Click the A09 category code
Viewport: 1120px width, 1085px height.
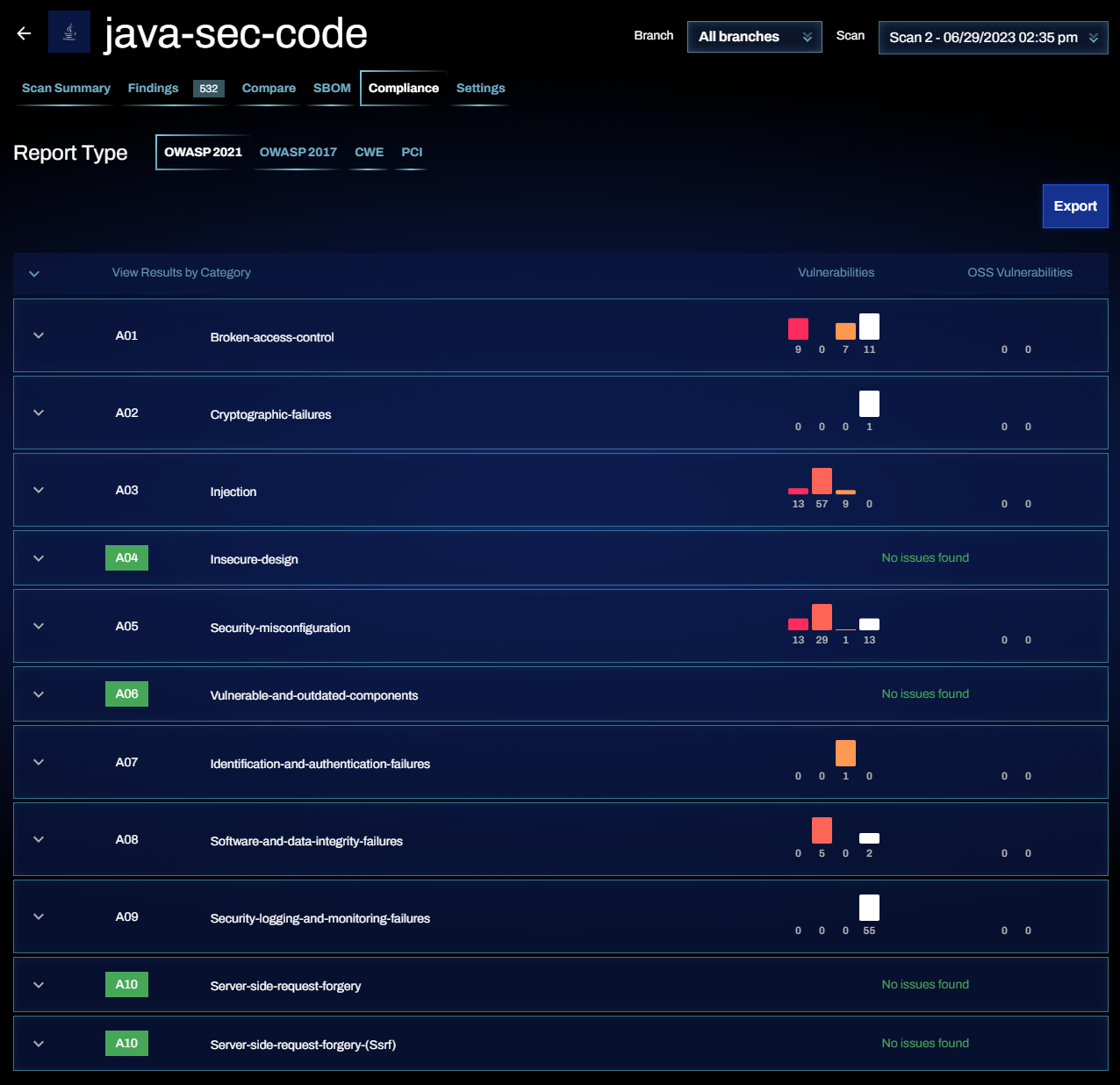[x=126, y=916]
